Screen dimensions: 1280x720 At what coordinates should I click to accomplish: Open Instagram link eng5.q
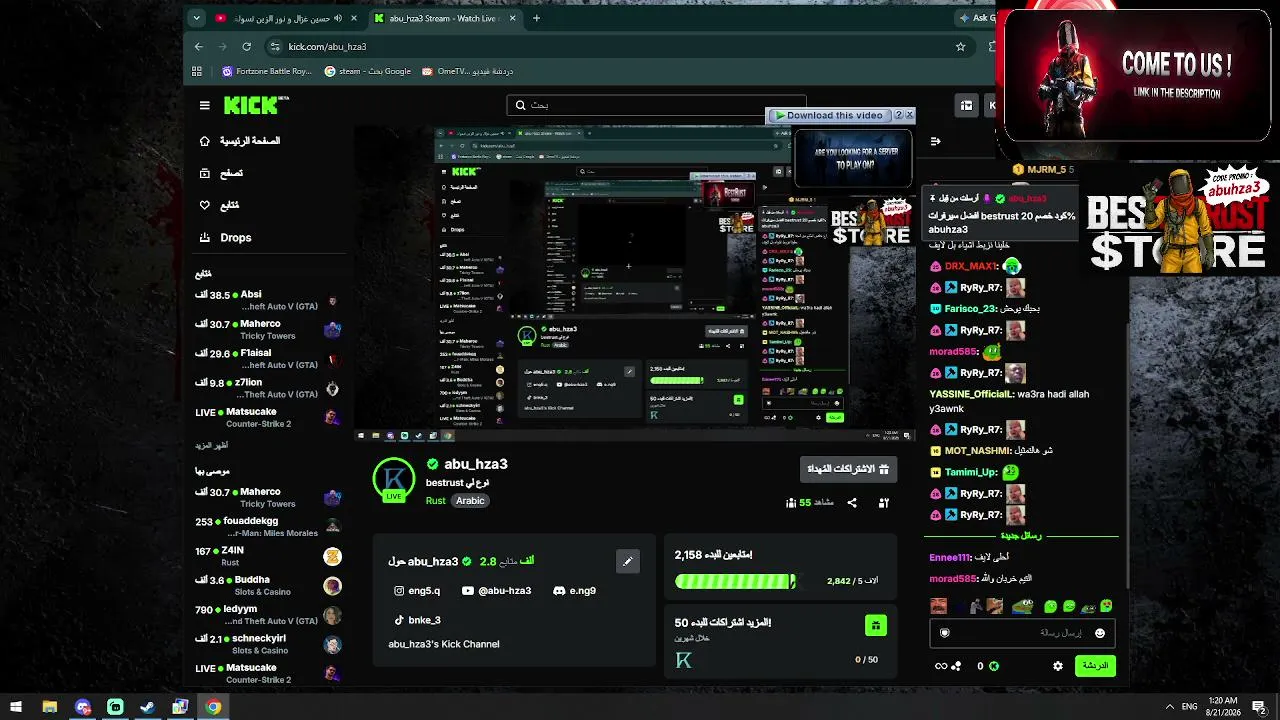tap(418, 591)
